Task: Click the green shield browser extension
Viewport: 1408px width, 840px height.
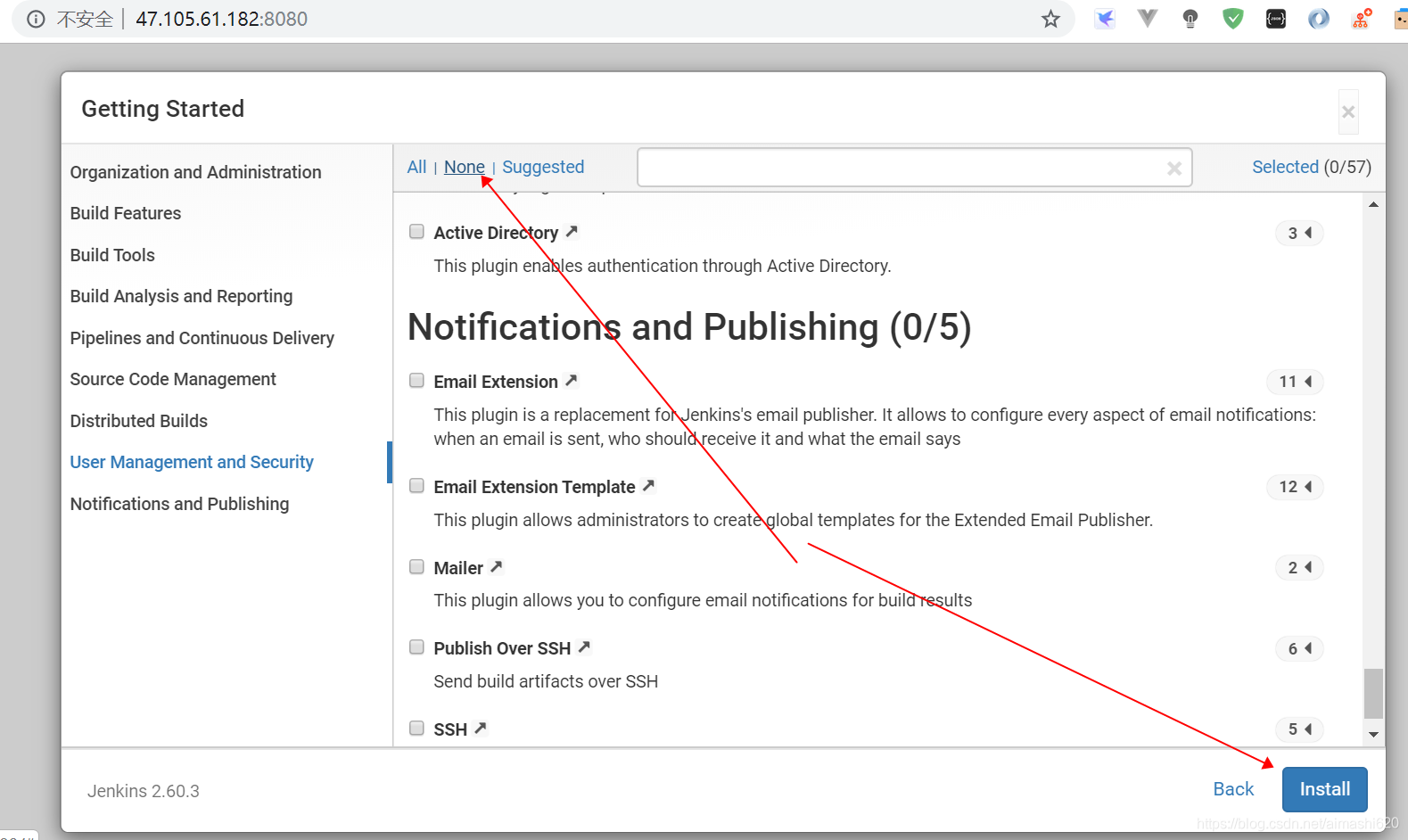Action: (x=1233, y=19)
